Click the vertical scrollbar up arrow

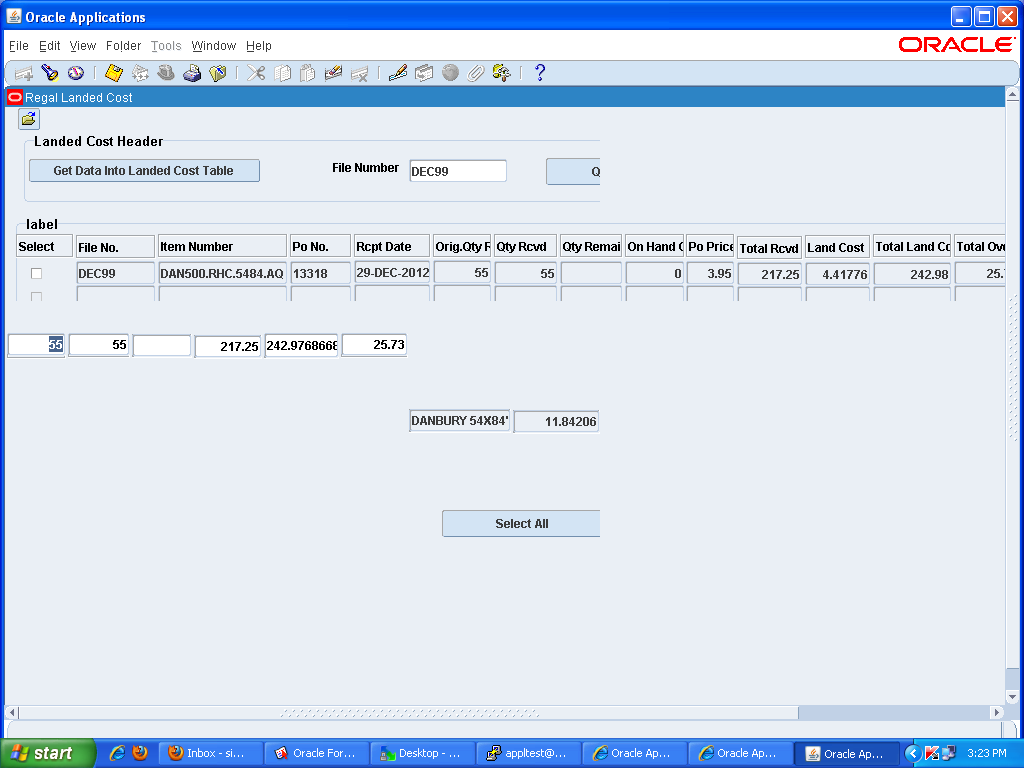(x=1012, y=95)
